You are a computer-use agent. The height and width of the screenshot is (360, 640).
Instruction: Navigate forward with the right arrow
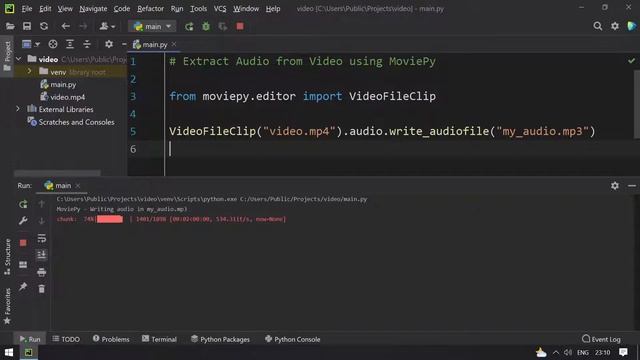[x=83, y=27]
